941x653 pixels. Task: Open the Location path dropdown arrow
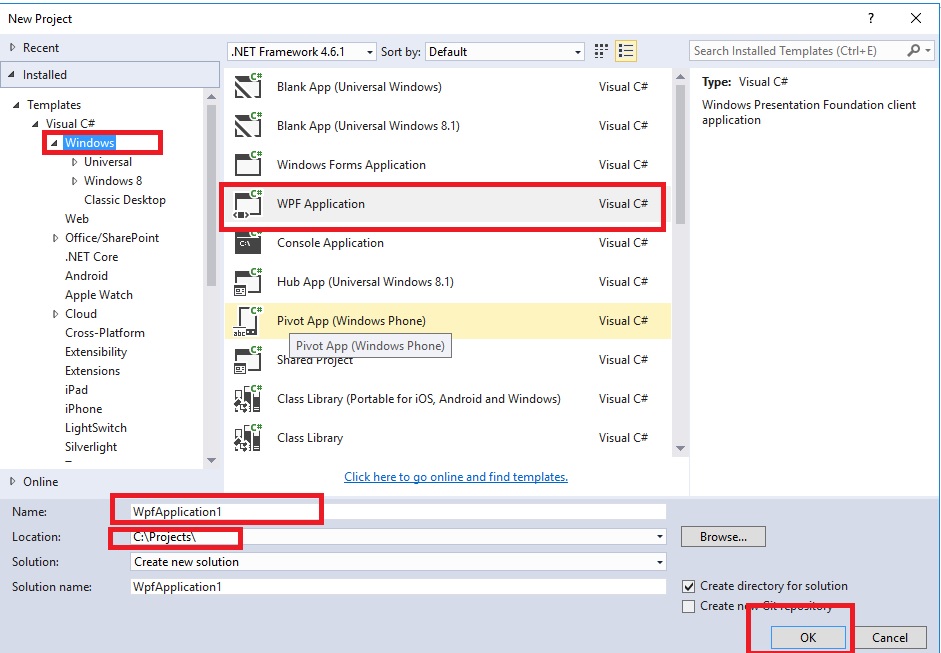660,537
